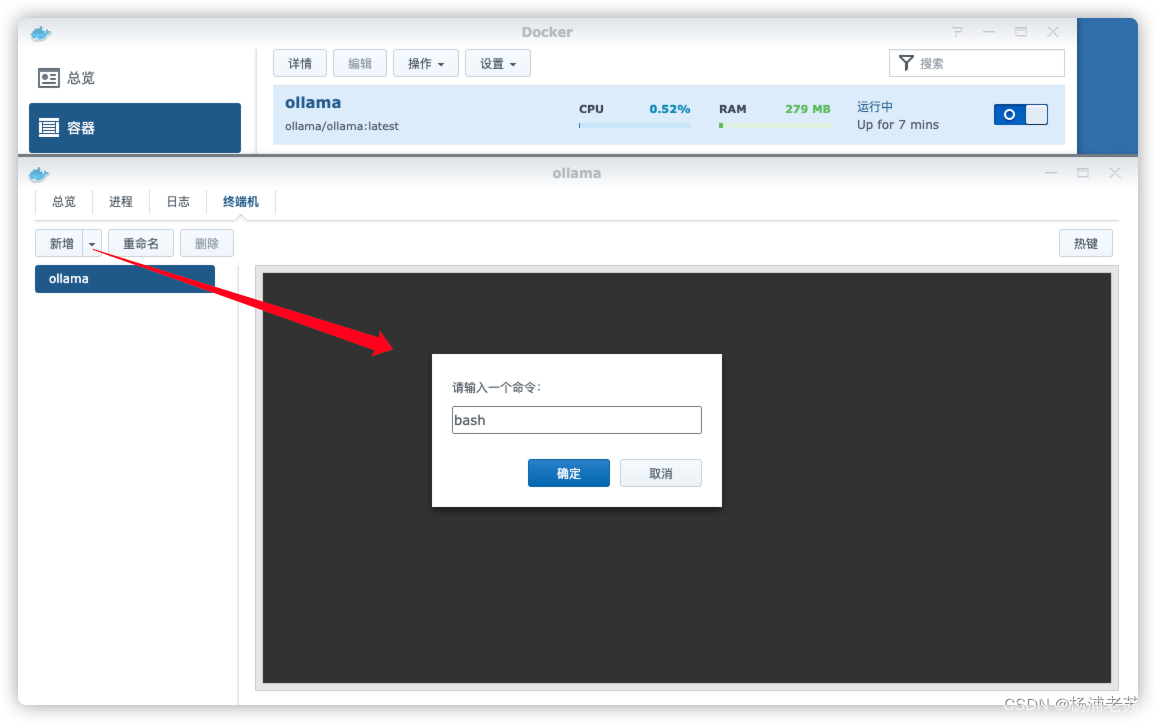Viewport: 1156px width, 723px height.
Task: Minimize the Docker window
Action: pos(989,32)
